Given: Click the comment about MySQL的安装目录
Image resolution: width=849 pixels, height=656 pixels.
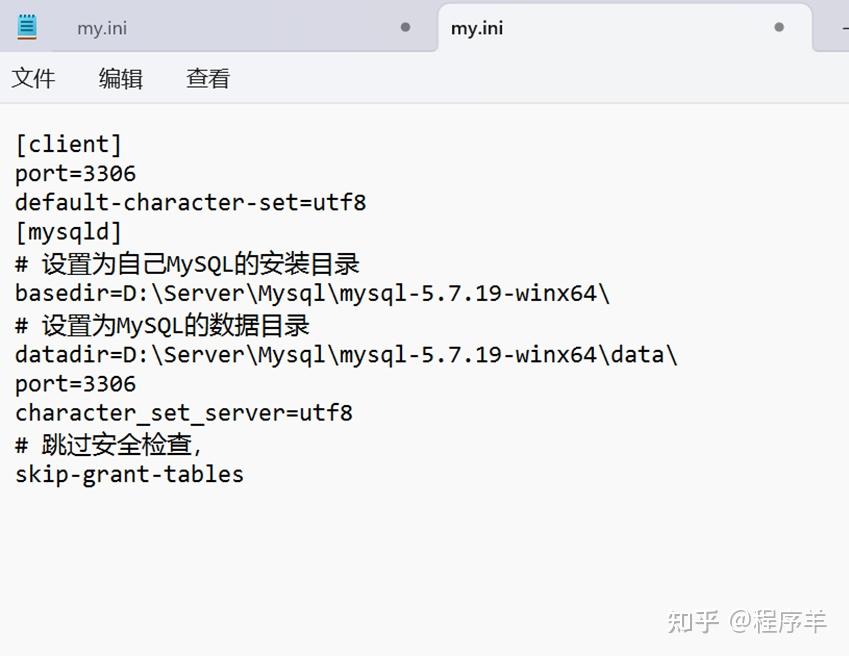Looking at the screenshot, I should [x=187, y=264].
